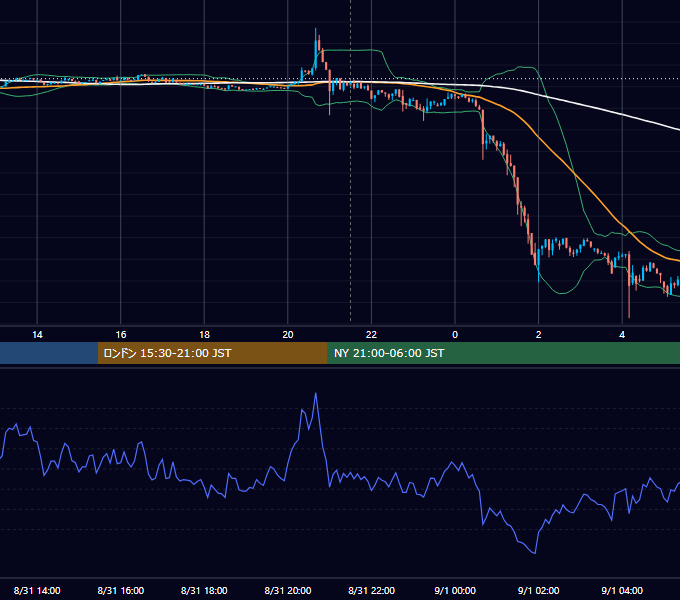
Task: Click the price chart hour label 2
Action: point(539,335)
